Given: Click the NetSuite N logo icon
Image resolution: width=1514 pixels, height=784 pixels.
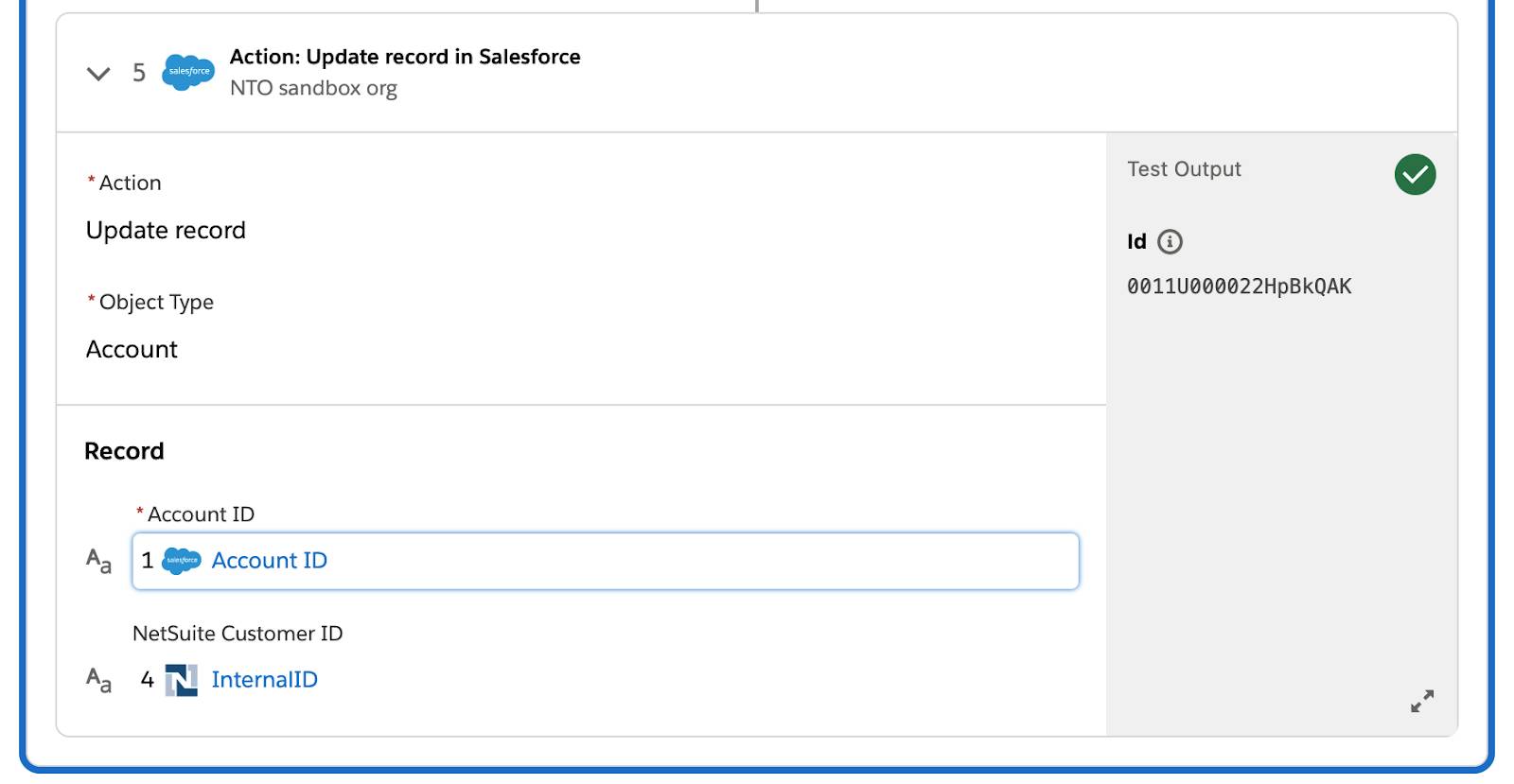Looking at the screenshot, I should [182, 680].
